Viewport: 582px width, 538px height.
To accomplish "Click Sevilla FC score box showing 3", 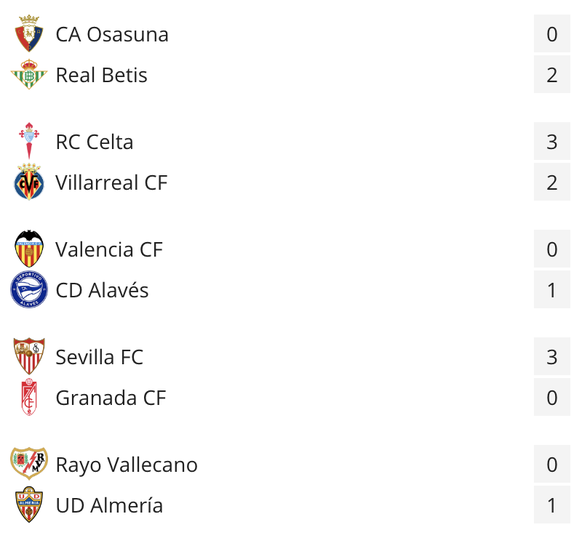I will coord(552,356).
